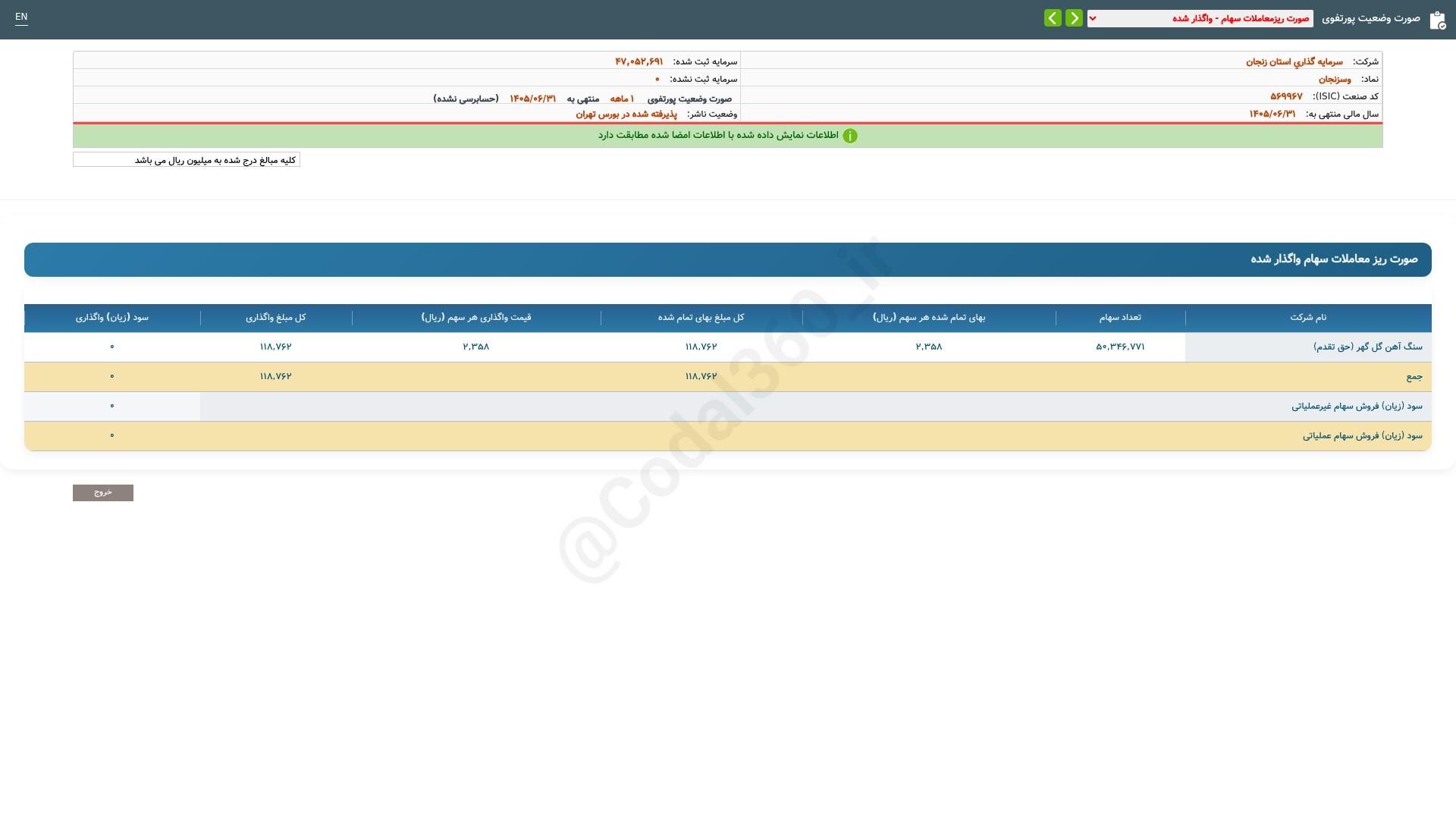This screenshot has width=1456, height=819.
Task: Click the million rial note box
Action: [187, 160]
